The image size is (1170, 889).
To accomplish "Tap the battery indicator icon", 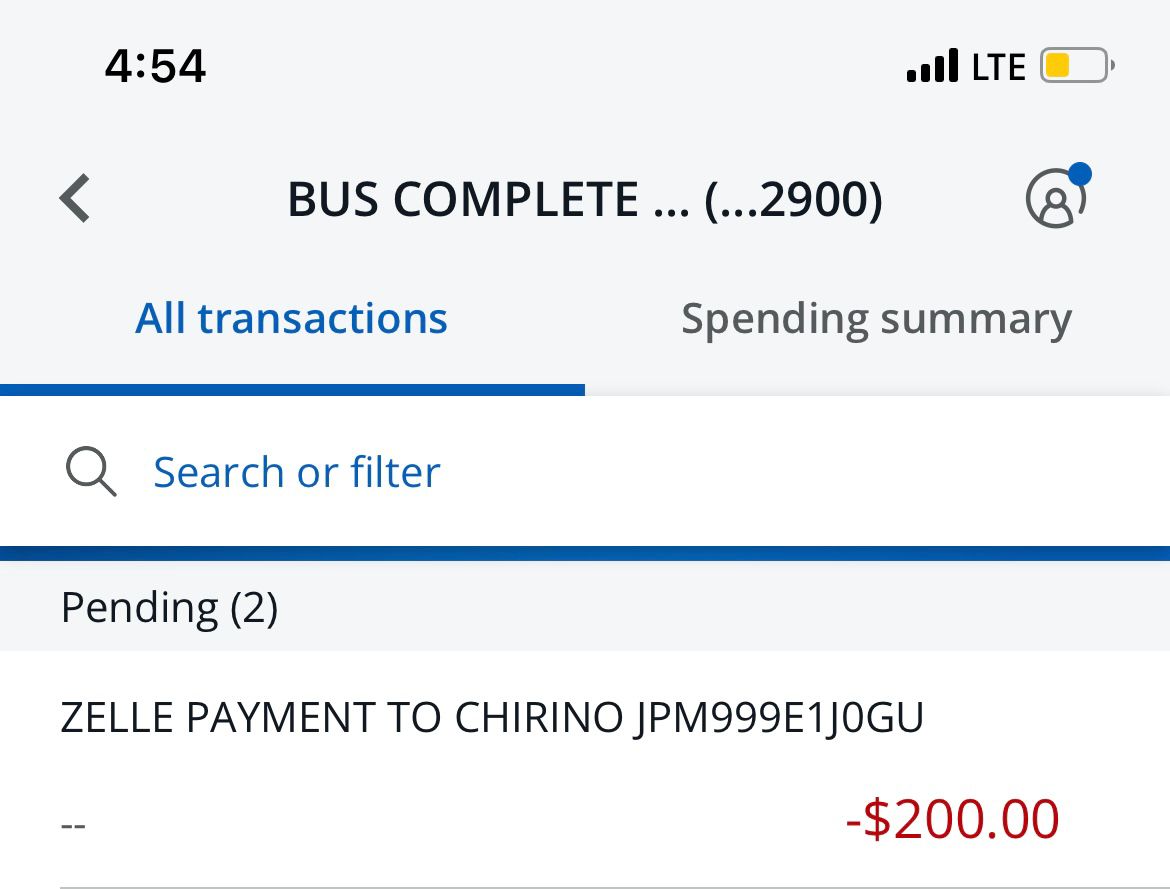I will click(1077, 66).
